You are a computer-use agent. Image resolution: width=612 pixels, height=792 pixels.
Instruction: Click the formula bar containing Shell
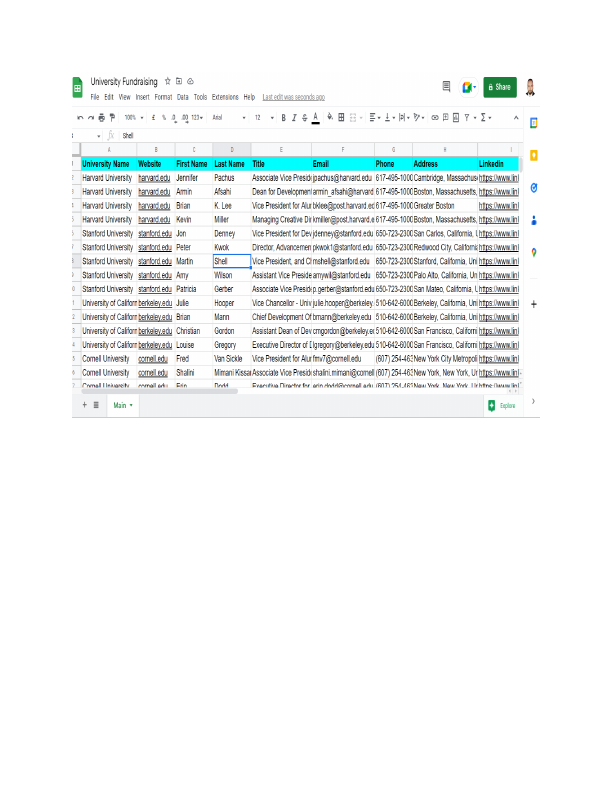pos(321,136)
